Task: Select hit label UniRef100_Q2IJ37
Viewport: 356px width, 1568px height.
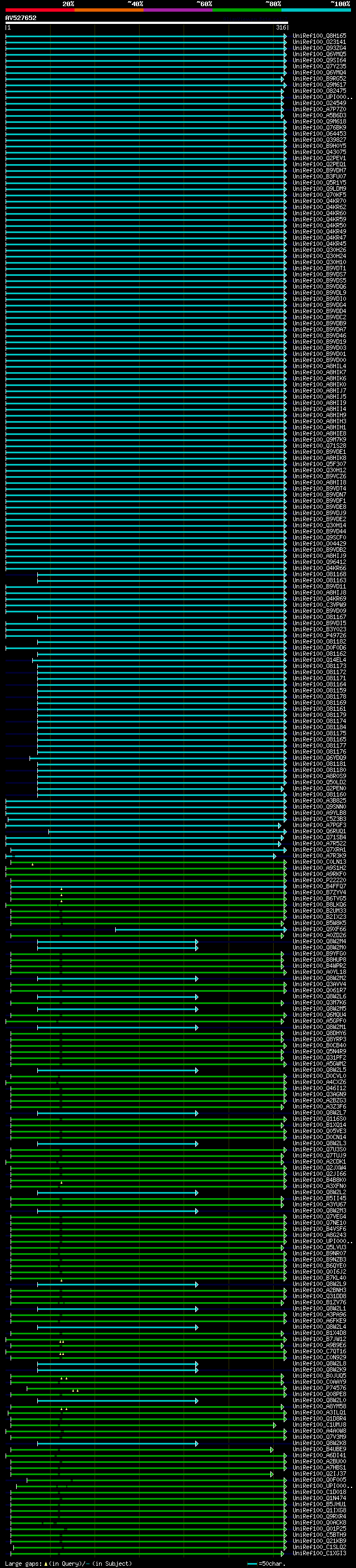Action: 319,1473
